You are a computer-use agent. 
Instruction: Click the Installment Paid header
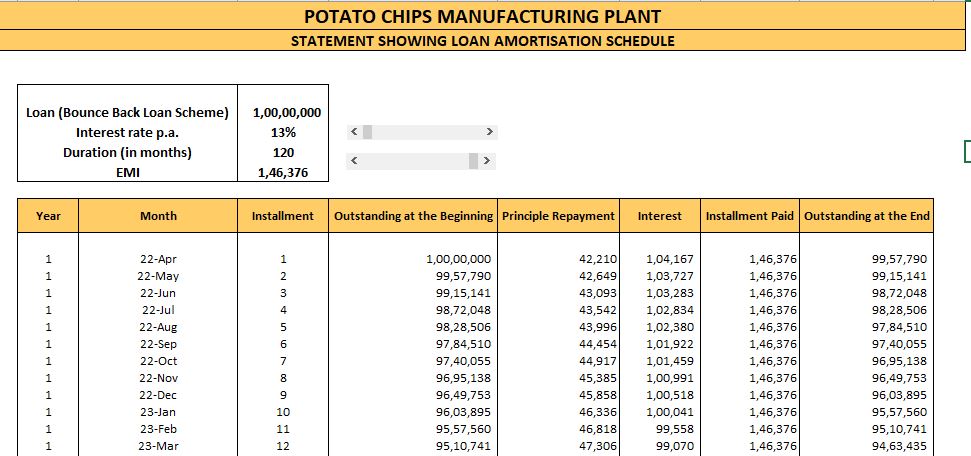pos(750,216)
